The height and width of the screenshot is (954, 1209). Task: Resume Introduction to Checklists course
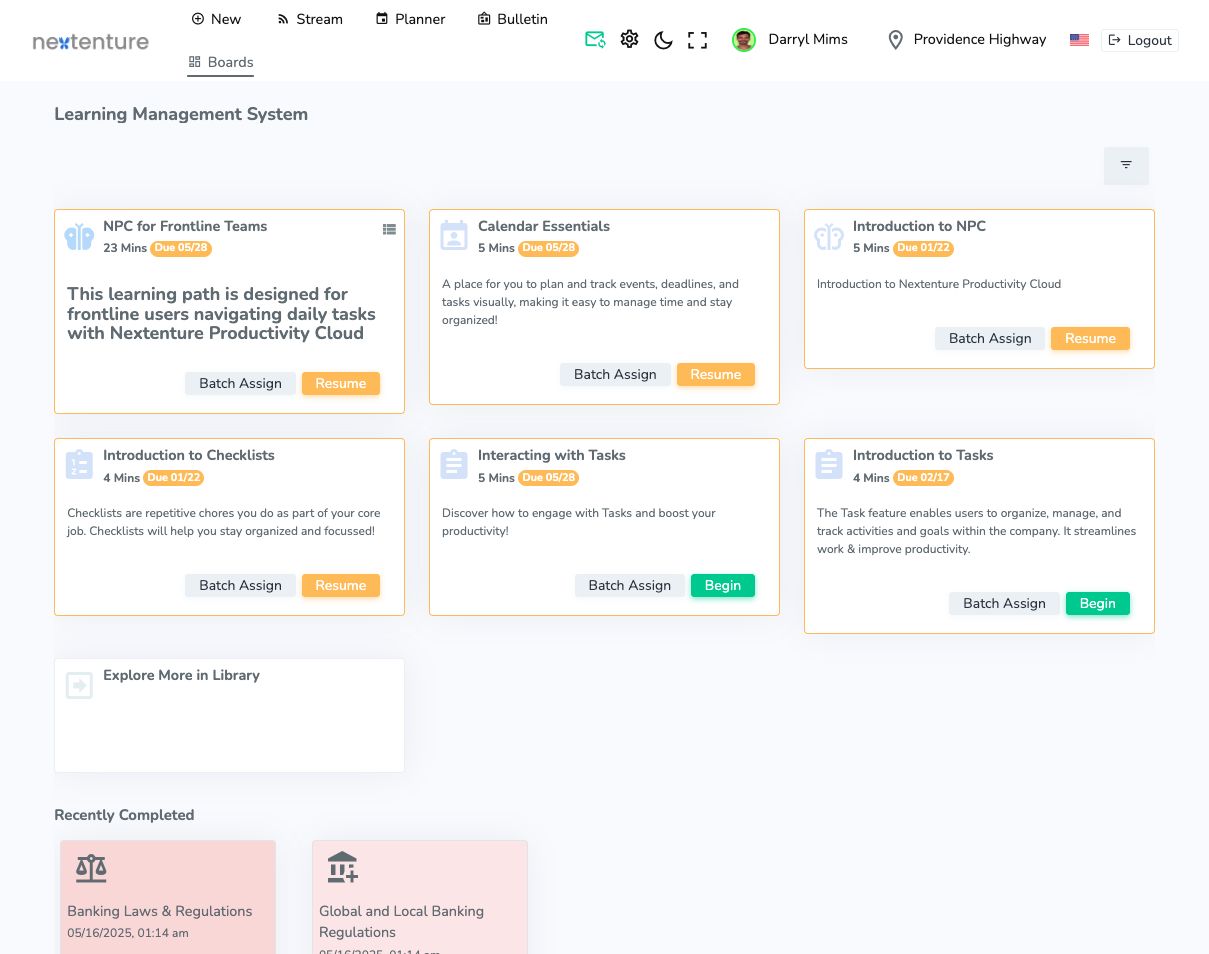[341, 585]
